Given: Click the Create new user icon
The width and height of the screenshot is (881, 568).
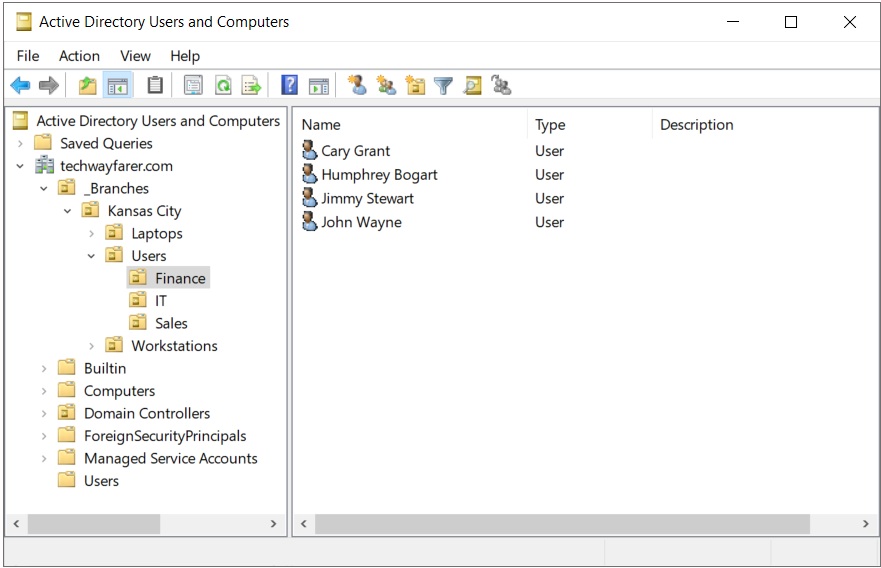Looking at the screenshot, I should coord(357,86).
